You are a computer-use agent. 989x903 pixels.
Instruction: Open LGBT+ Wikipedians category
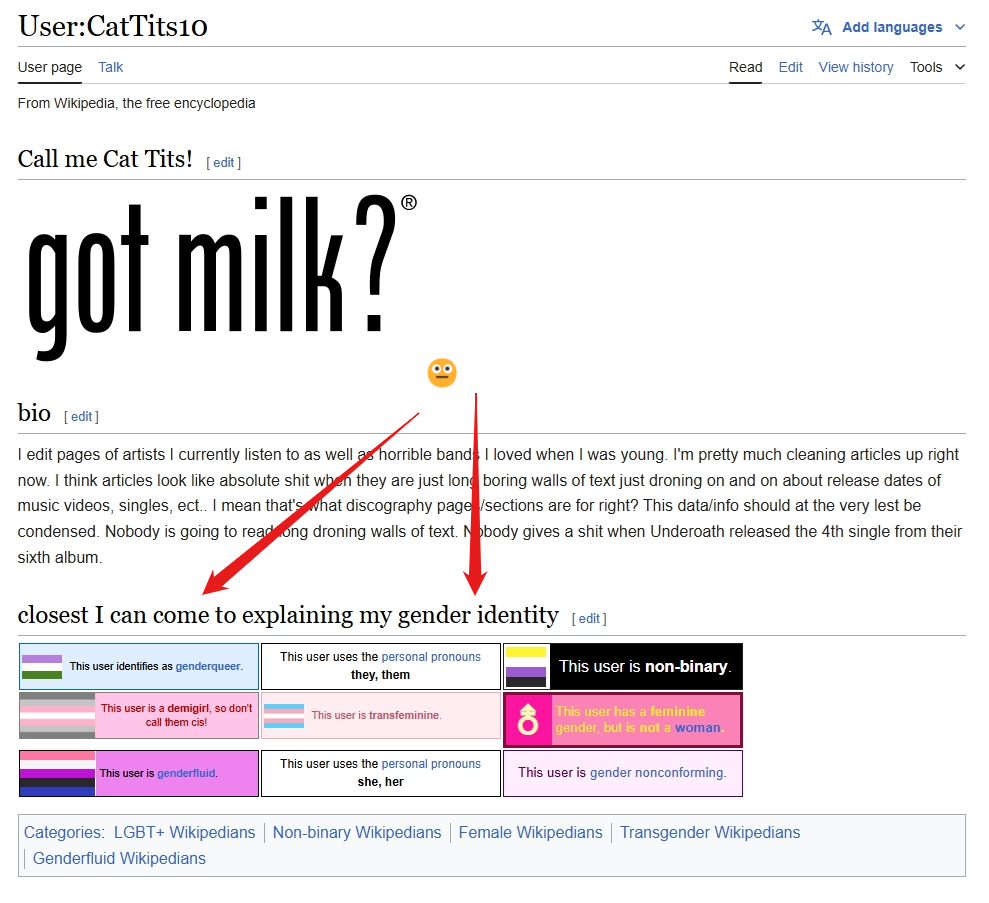click(185, 832)
